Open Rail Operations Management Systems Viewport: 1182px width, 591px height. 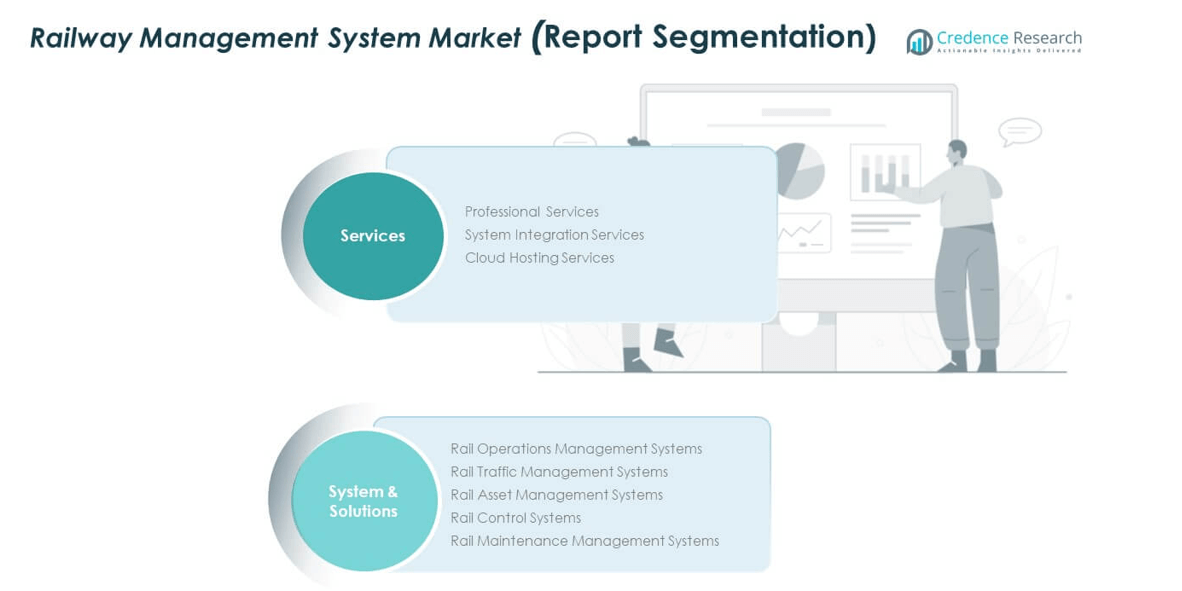coord(576,449)
